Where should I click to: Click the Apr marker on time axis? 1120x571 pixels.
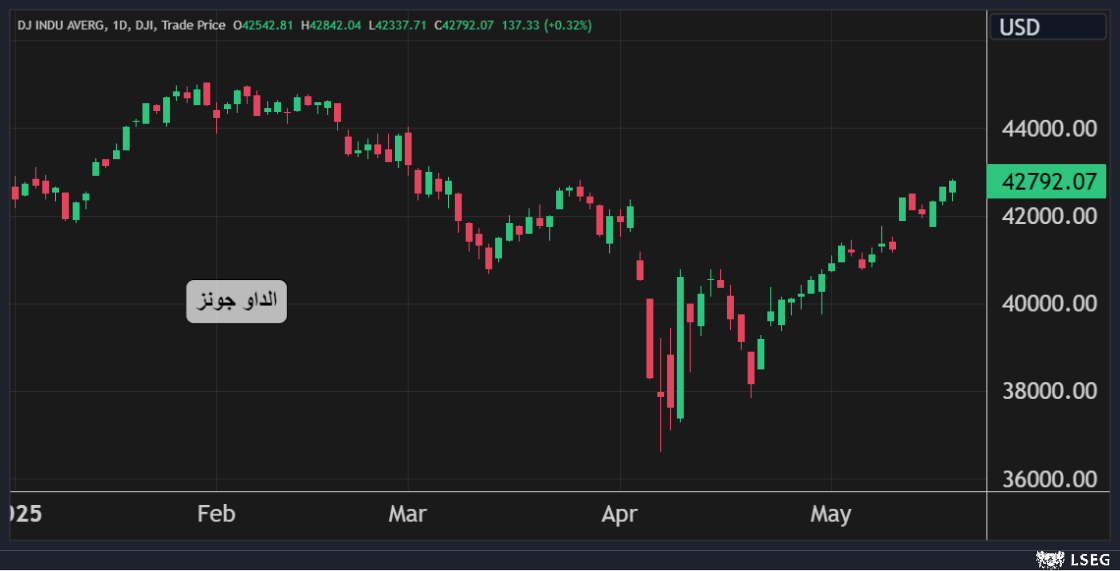coord(621,514)
